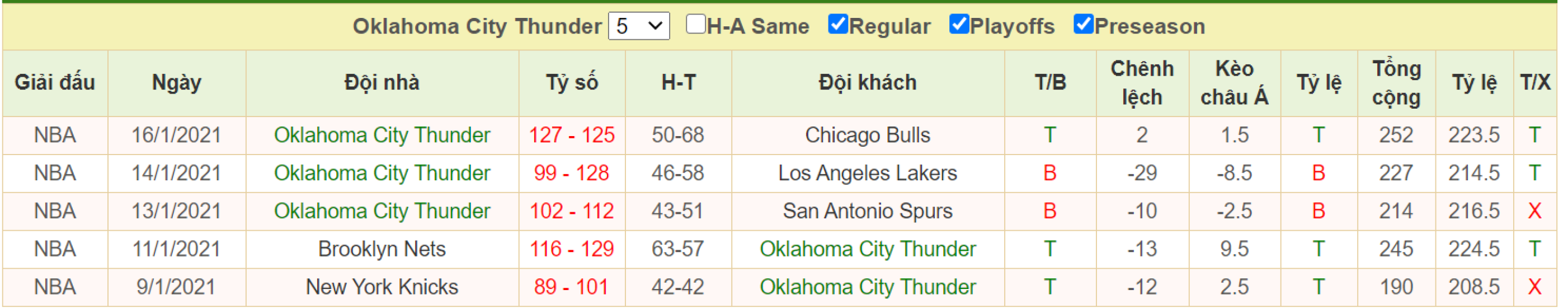Disable the Preseason checkbox
The height and width of the screenshot is (308, 1568).
pyautogui.click(x=1083, y=25)
